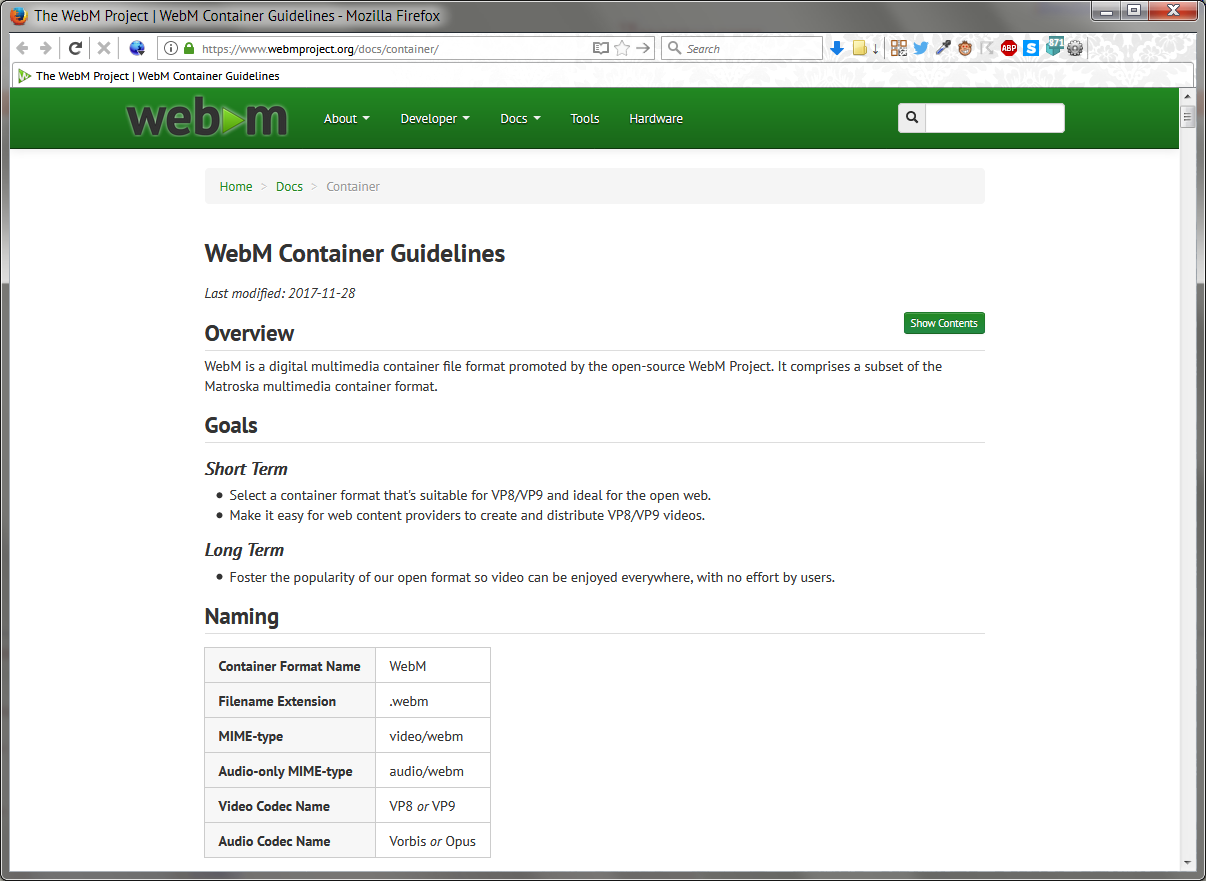
Task: Go to Docs in the breadcrumb
Action: click(289, 186)
